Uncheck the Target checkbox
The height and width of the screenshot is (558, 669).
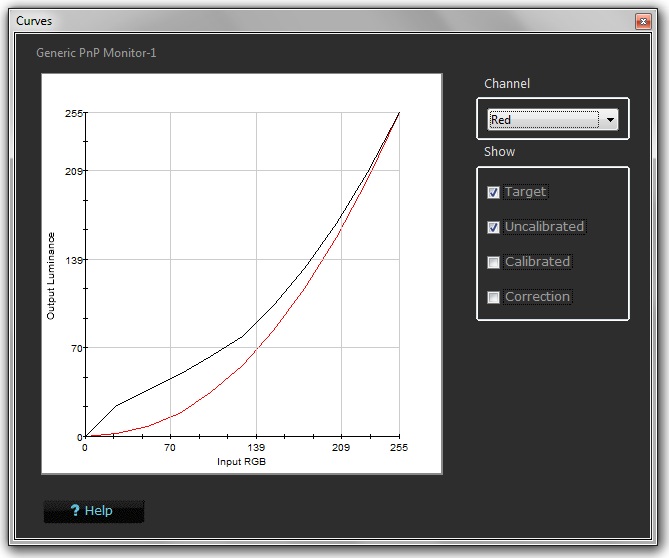493,192
